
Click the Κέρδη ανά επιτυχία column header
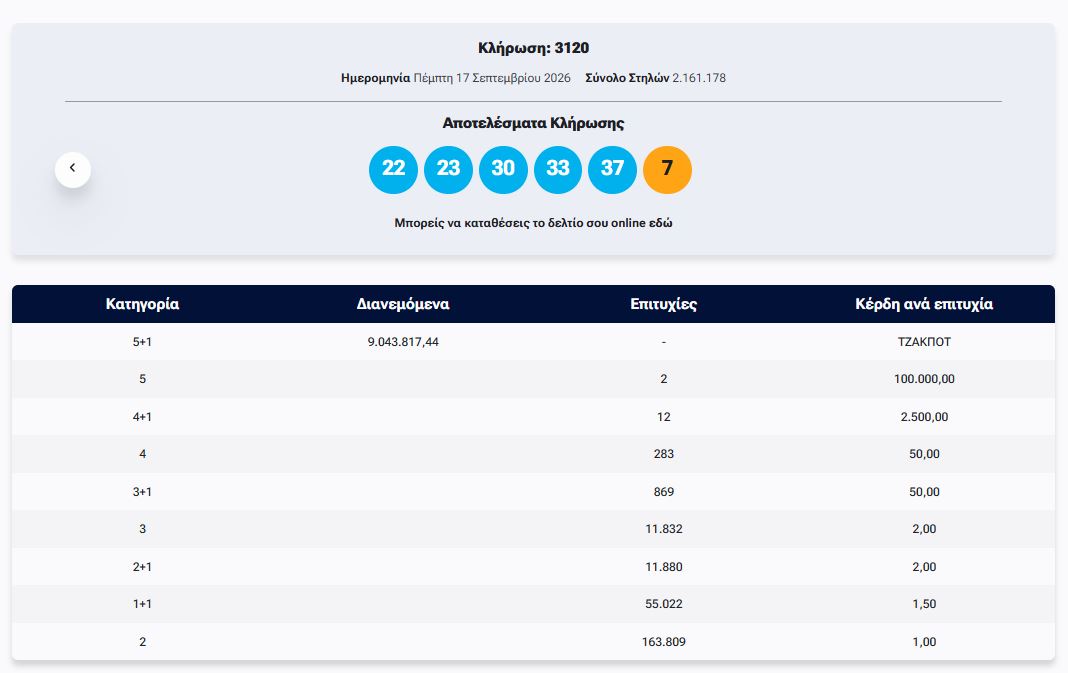pos(924,304)
